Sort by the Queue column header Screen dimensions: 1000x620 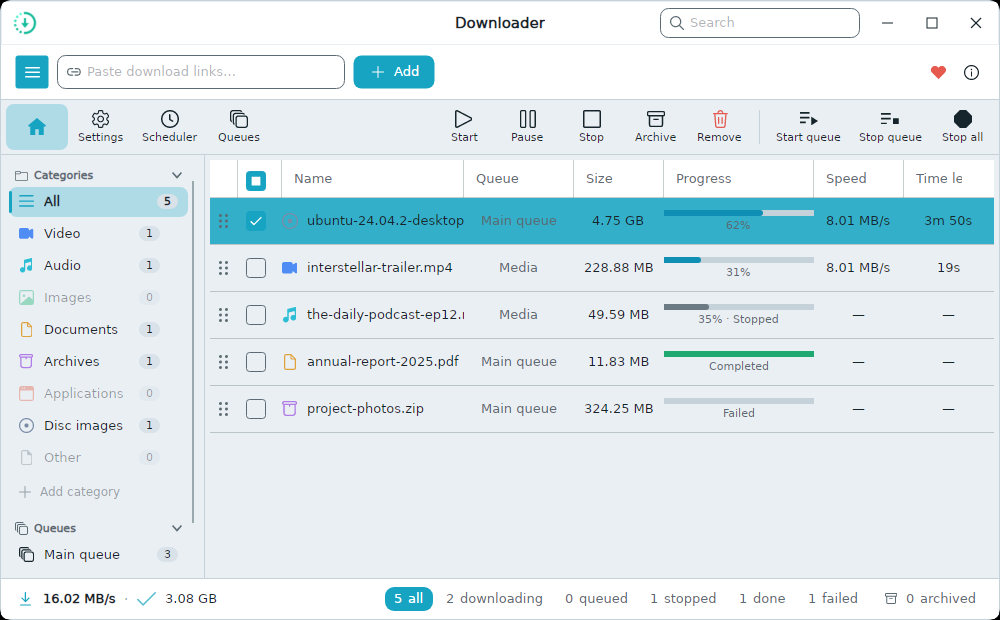click(x=518, y=179)
